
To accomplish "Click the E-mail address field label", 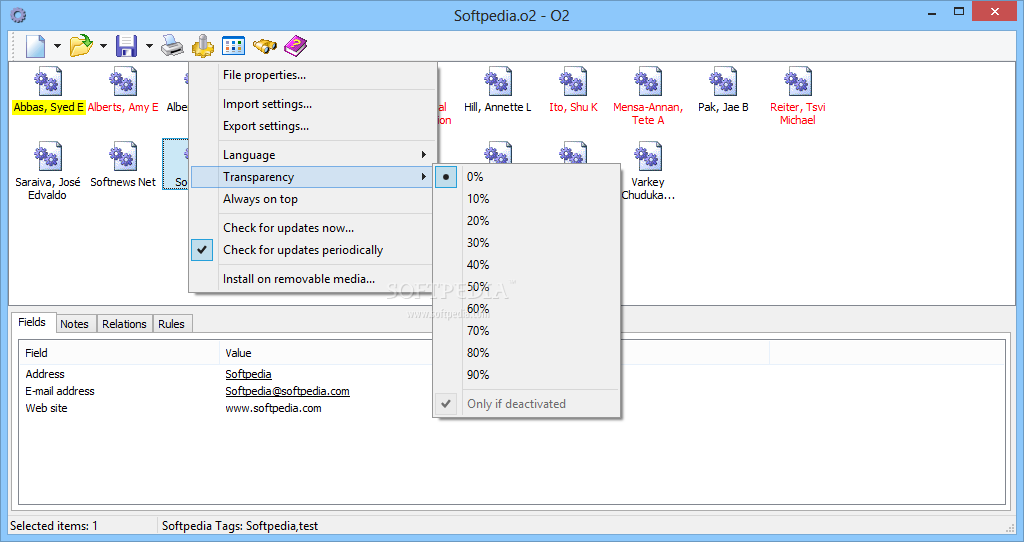I will click(x=60, y=391).
